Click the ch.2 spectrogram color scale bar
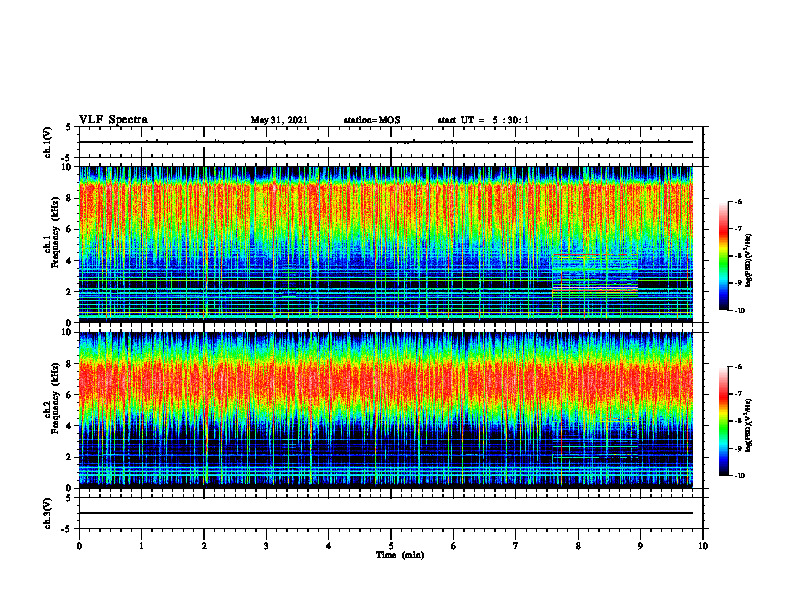792x612 pixels. click(x=723, y=421)
